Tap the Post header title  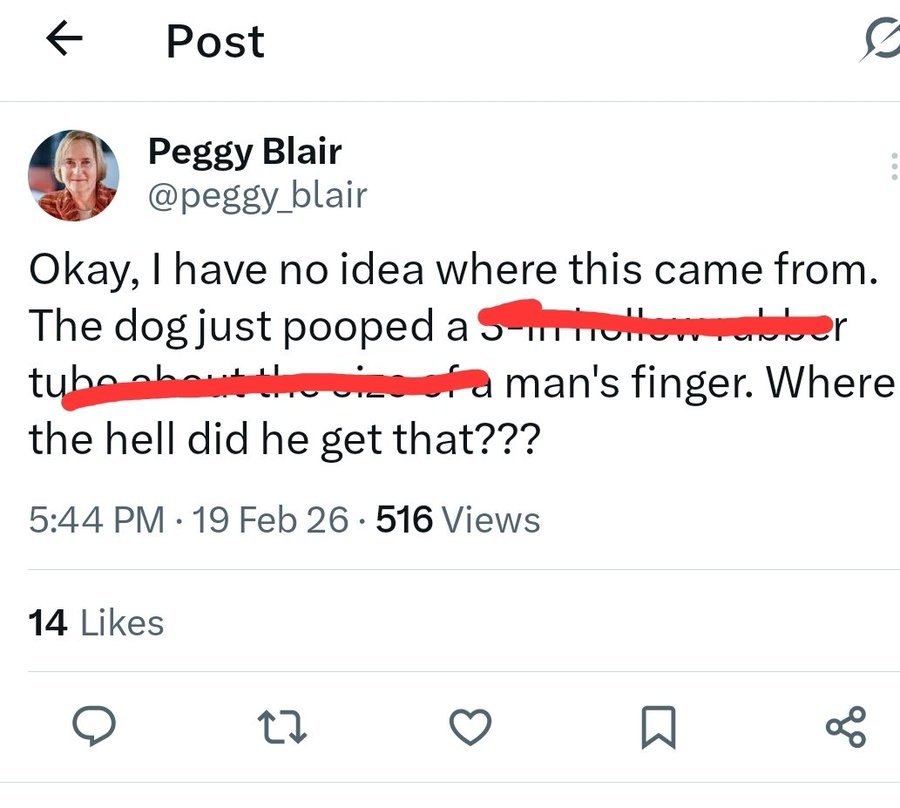tap(215, 42)
